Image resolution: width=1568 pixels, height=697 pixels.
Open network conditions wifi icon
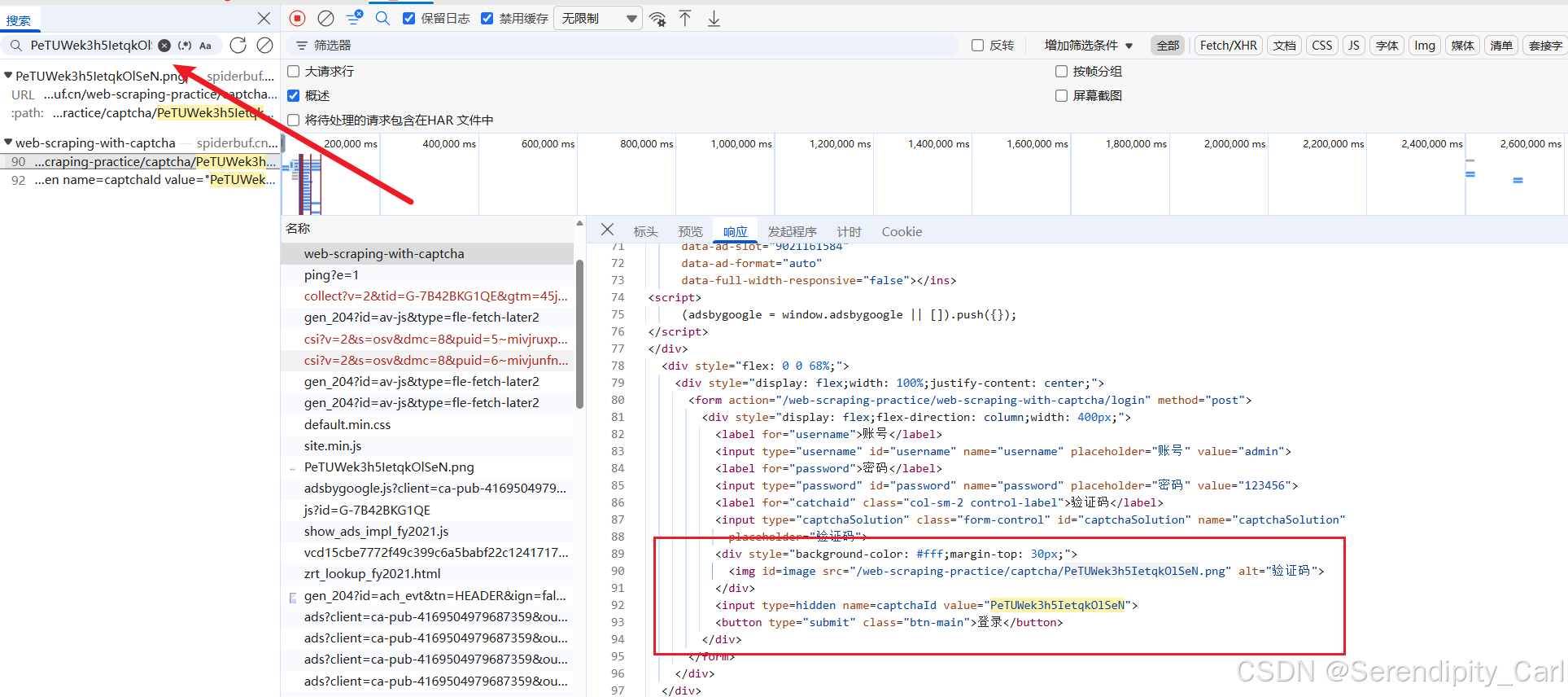point(657,19)
